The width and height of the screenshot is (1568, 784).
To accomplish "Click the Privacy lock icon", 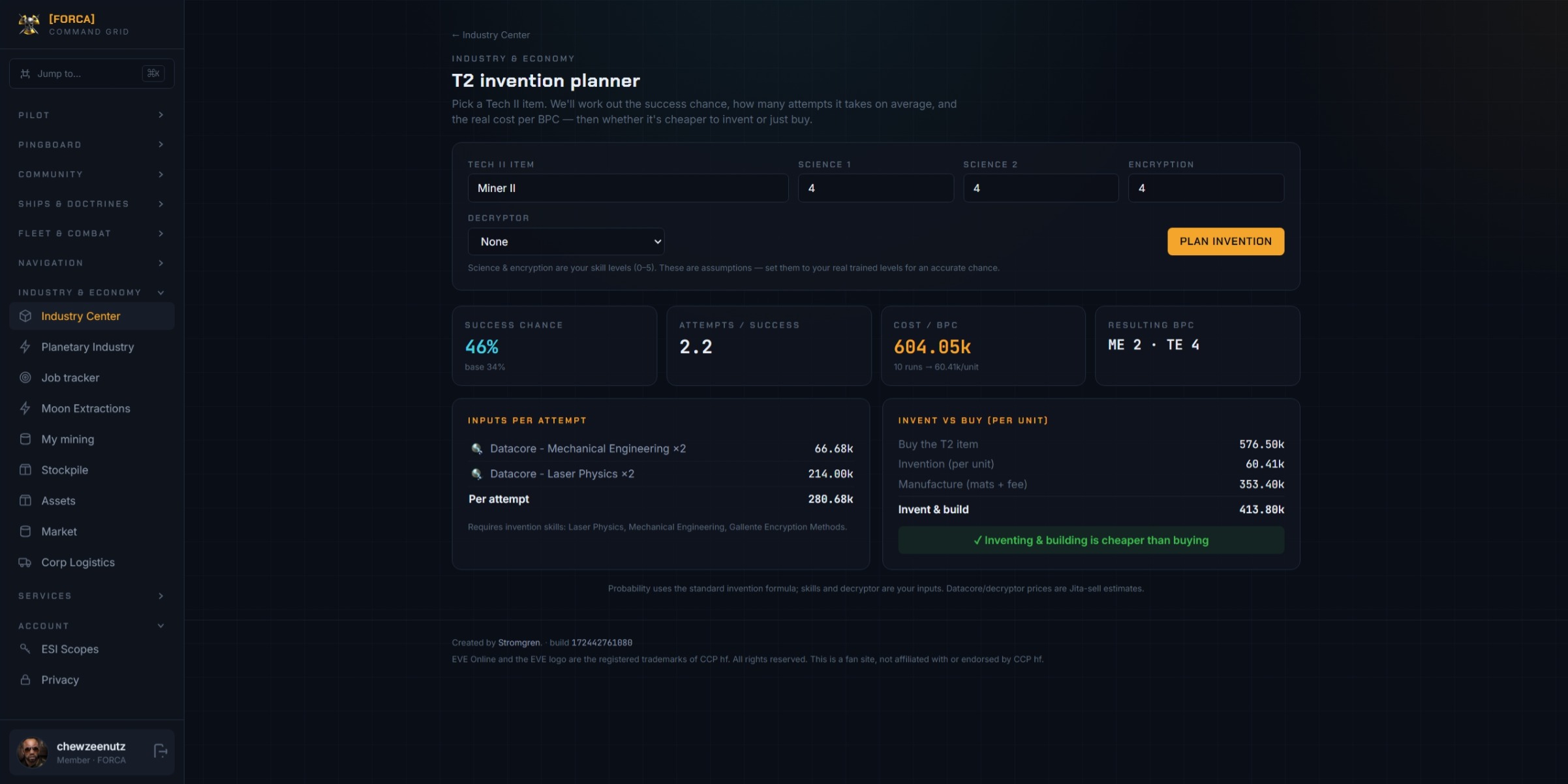I will pos(25,680).
